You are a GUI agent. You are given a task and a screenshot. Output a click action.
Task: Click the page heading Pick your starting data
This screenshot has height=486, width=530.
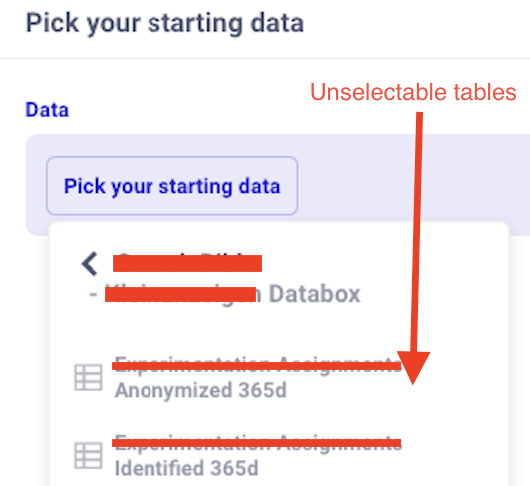click(165, 23)
